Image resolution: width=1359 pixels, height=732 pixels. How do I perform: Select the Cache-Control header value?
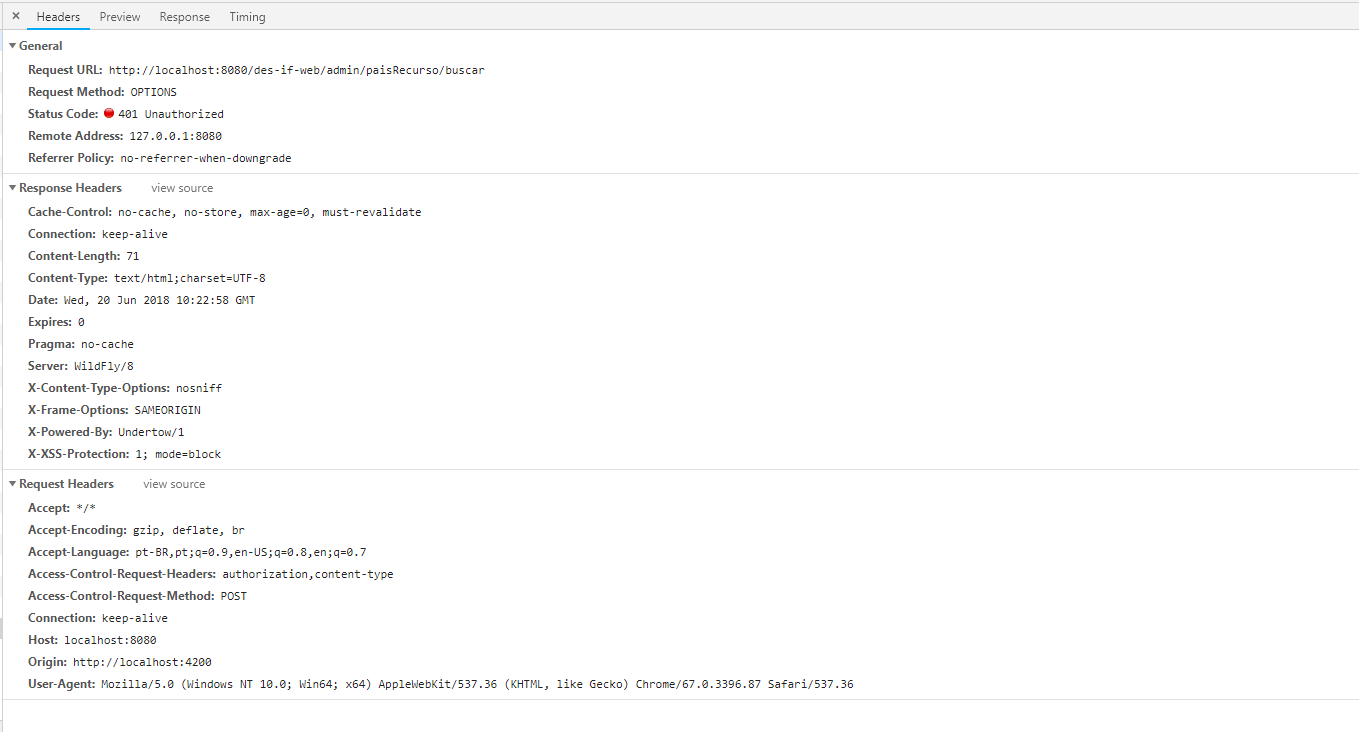click(x=270, y=212)
